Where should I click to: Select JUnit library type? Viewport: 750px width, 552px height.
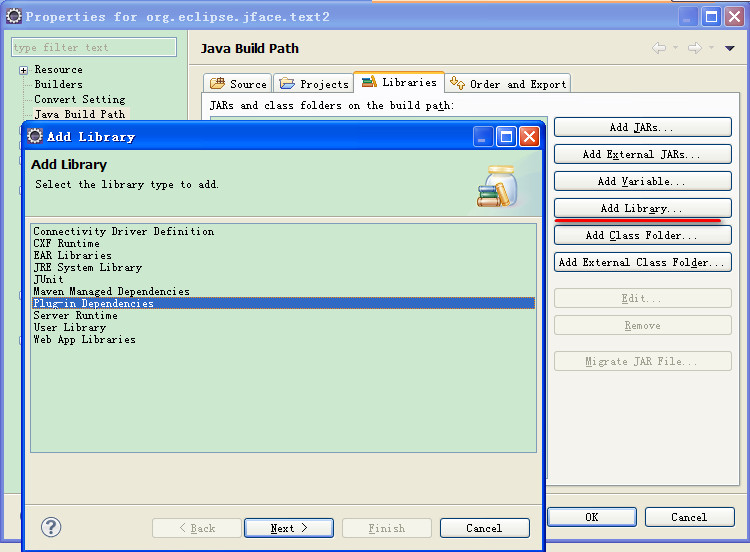[283, 279]
